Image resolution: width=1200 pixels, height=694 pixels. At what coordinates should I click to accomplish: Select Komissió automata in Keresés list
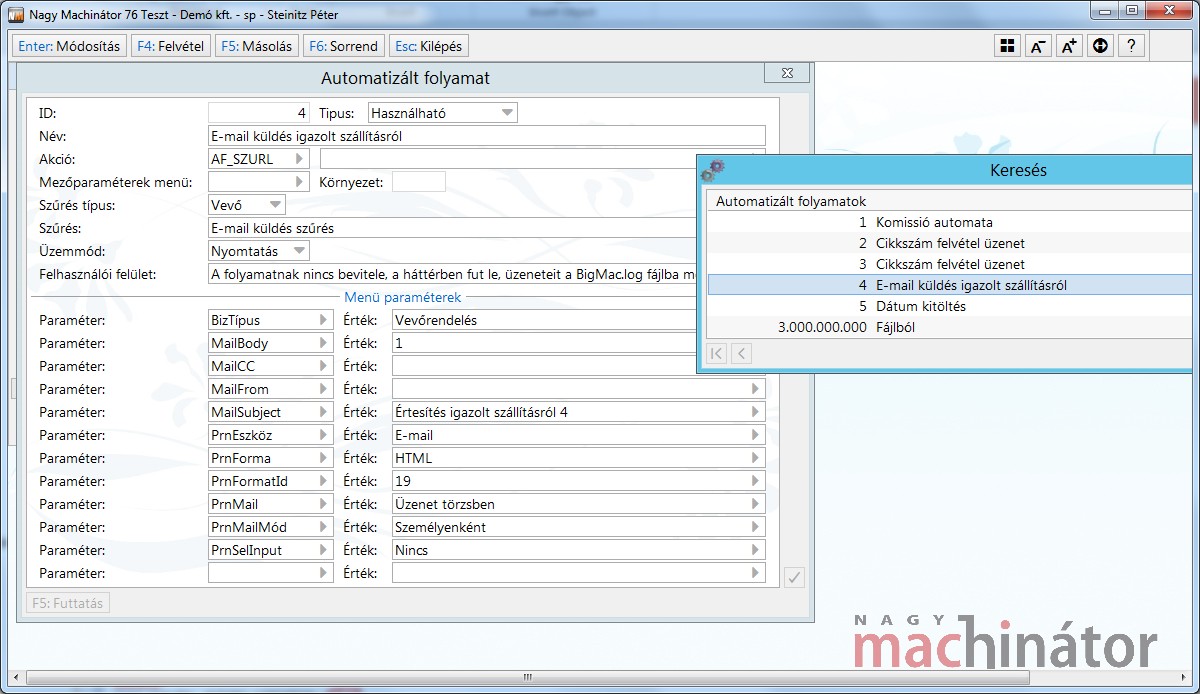[950, 222]
